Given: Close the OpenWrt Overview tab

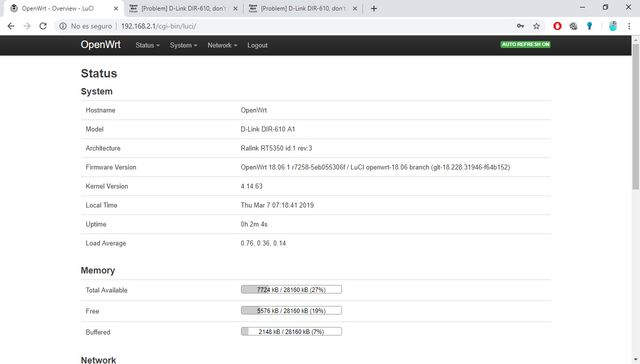Looking at the screenshot, I should coord(116,9).
